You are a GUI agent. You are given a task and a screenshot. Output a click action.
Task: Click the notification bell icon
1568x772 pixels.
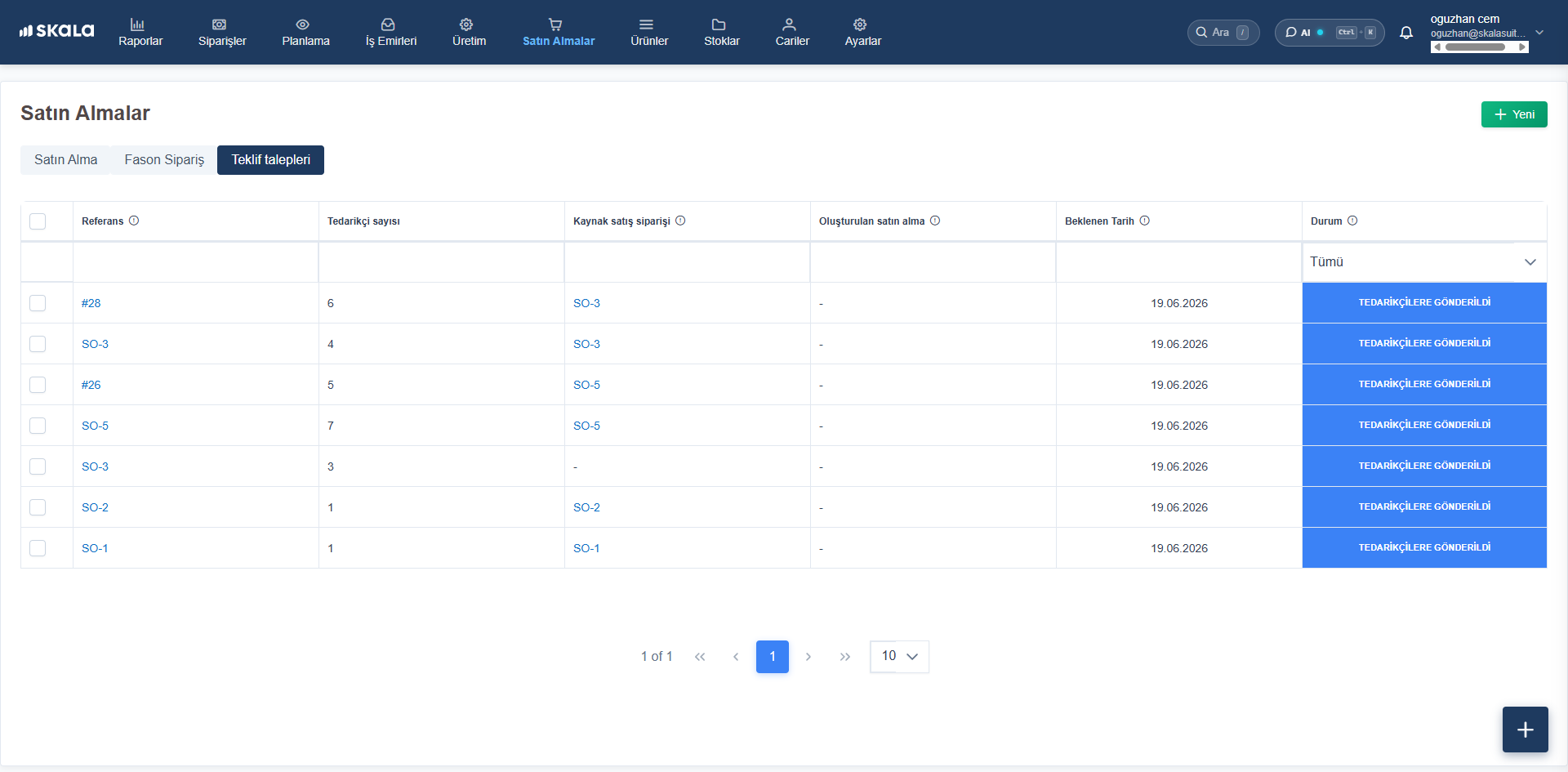point(1406,33)
